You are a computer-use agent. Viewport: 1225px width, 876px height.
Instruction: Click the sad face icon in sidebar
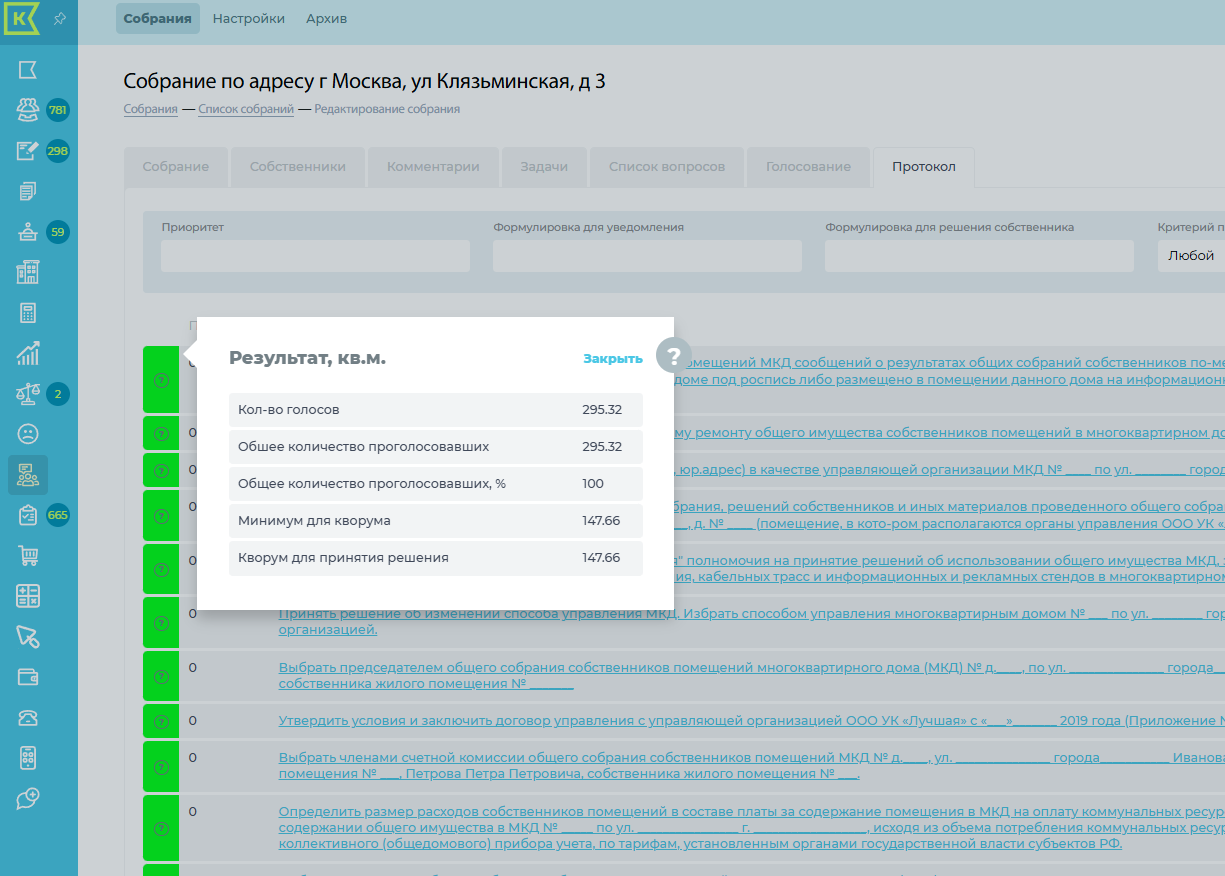(28, 434)
